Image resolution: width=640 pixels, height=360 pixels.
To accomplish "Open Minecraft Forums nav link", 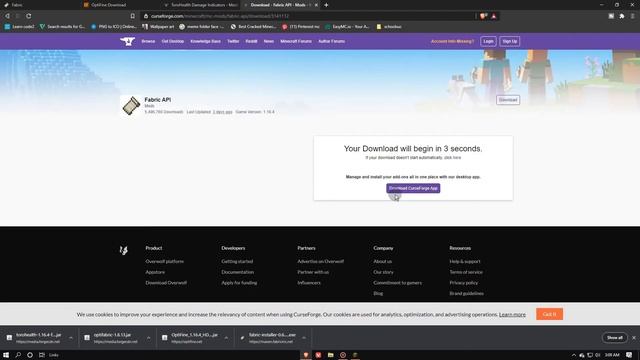I will coord(296,41).
